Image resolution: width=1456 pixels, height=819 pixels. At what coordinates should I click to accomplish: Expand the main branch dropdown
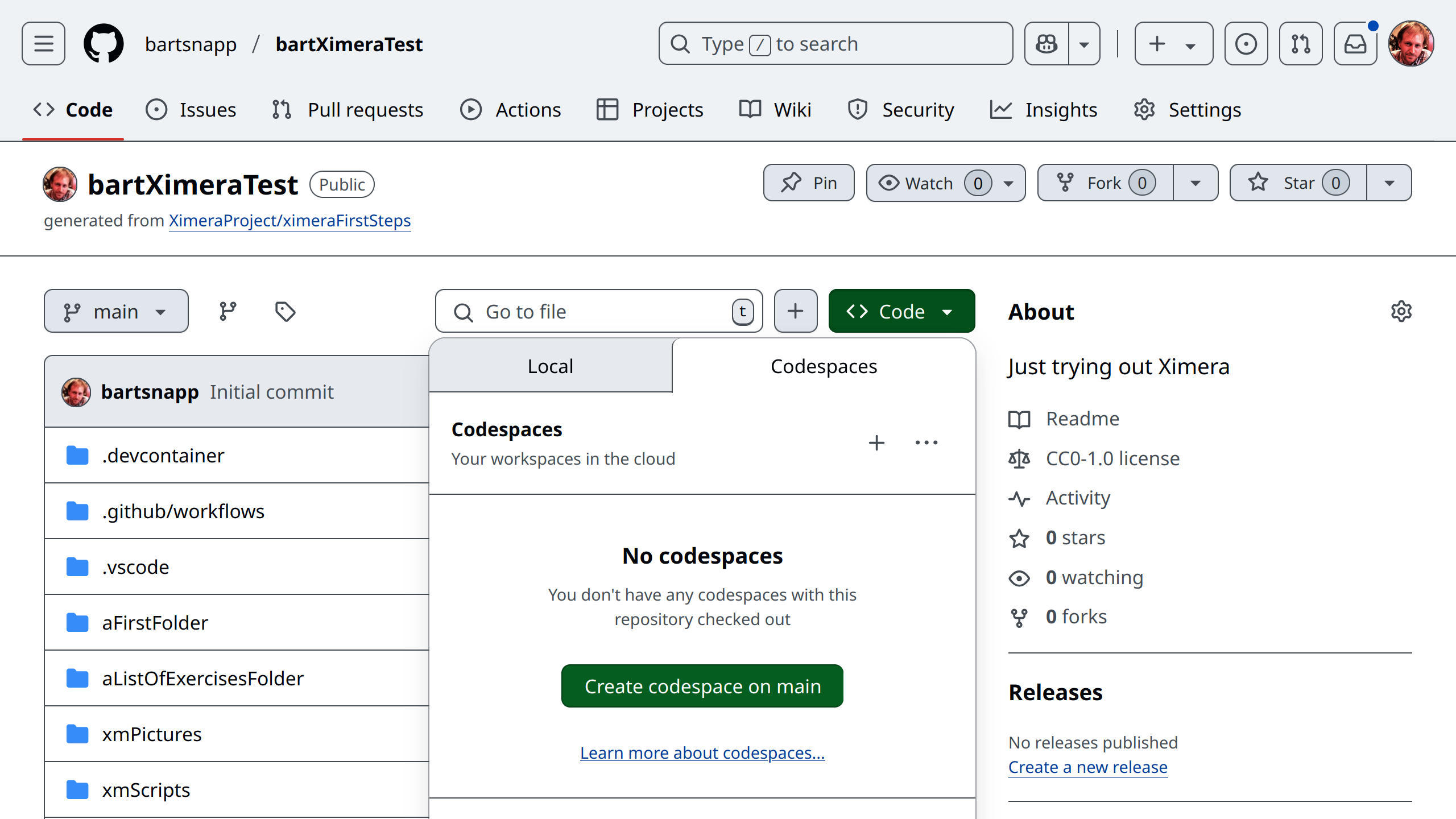116,311
